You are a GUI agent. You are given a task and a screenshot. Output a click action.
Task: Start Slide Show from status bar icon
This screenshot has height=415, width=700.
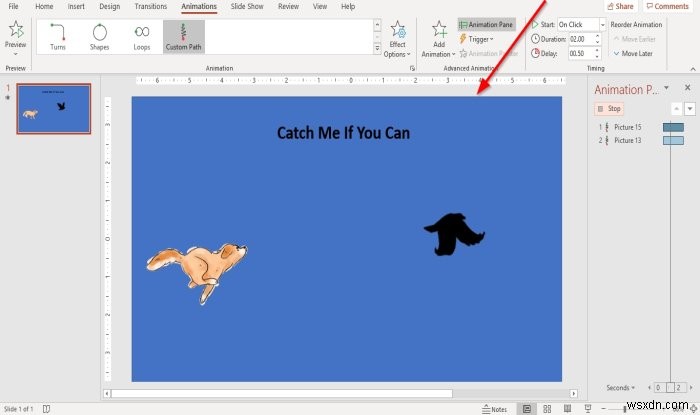pyautogui.click(x=588, y=409)
